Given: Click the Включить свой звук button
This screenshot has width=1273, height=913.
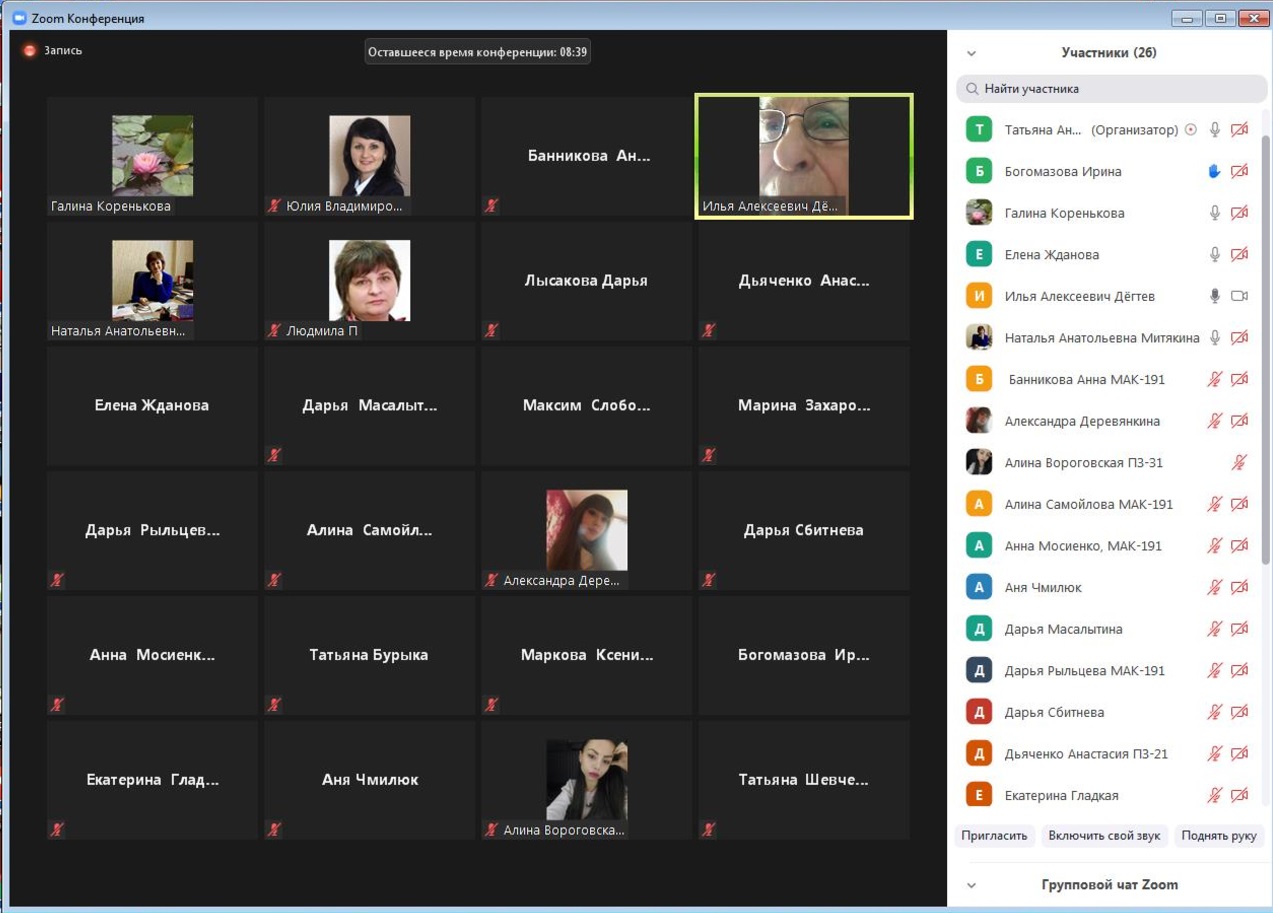Looking at the screenshot, I should [1105, 836].
